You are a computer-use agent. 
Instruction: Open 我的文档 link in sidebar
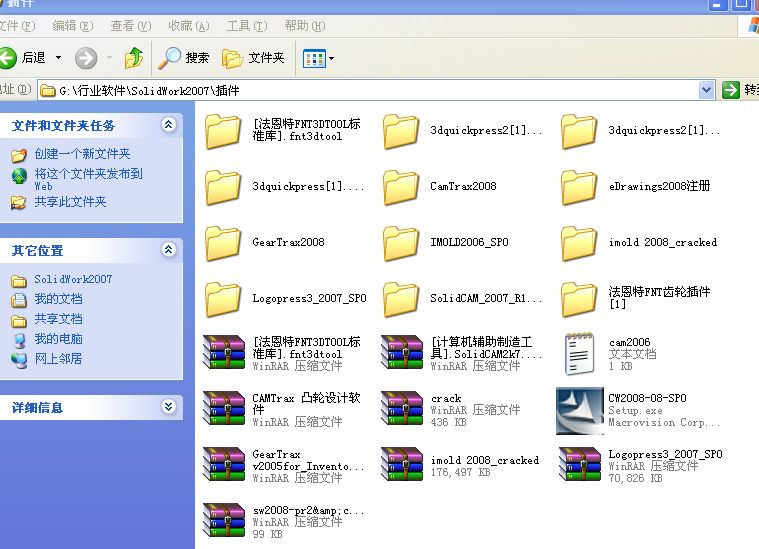pos(58,299)
